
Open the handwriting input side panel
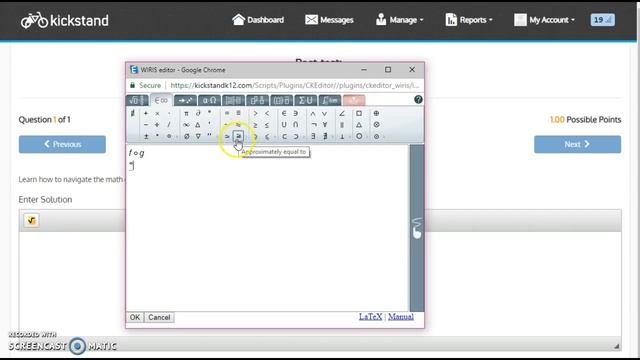[417, 228]
